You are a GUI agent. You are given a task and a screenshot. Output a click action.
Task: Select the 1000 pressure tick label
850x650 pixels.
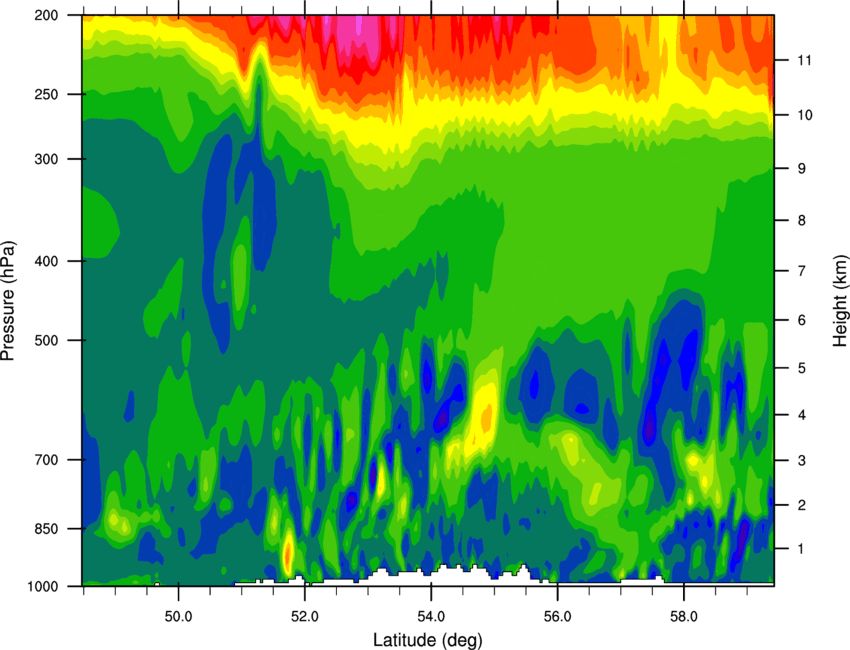[43, 586]
